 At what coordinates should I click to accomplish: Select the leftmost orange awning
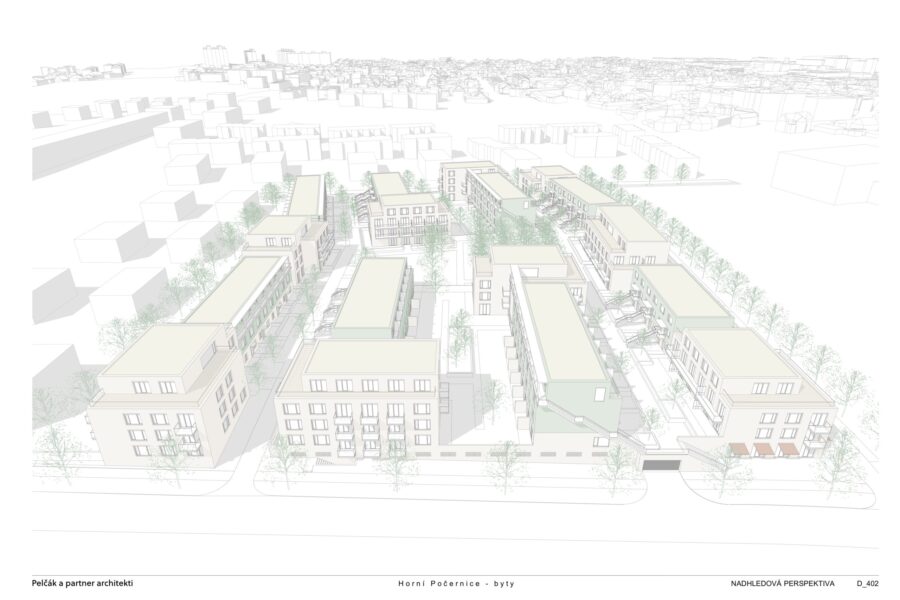pyautogui.click(x=740, y=450)
